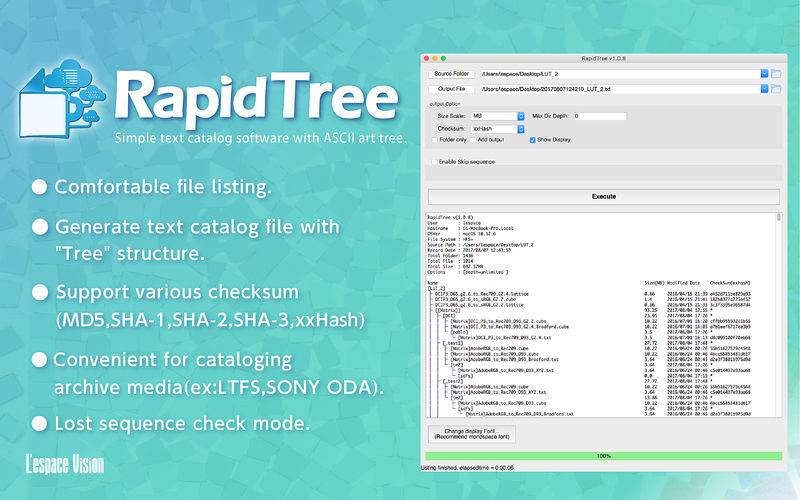Viewport: 800px width, 500px height.
Task: Expand the Output File path history dropdown
Action: point(764,89)
